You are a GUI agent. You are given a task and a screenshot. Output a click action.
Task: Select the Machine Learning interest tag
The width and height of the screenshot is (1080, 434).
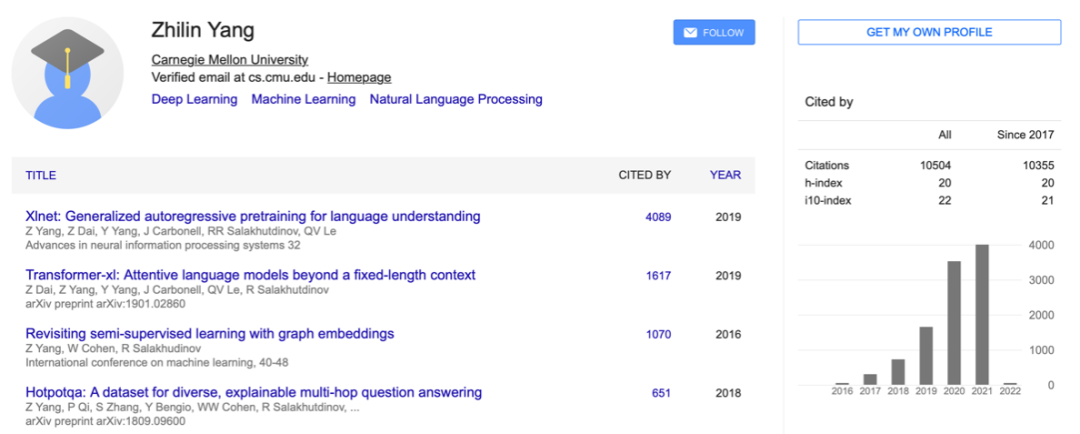point(304,99)
